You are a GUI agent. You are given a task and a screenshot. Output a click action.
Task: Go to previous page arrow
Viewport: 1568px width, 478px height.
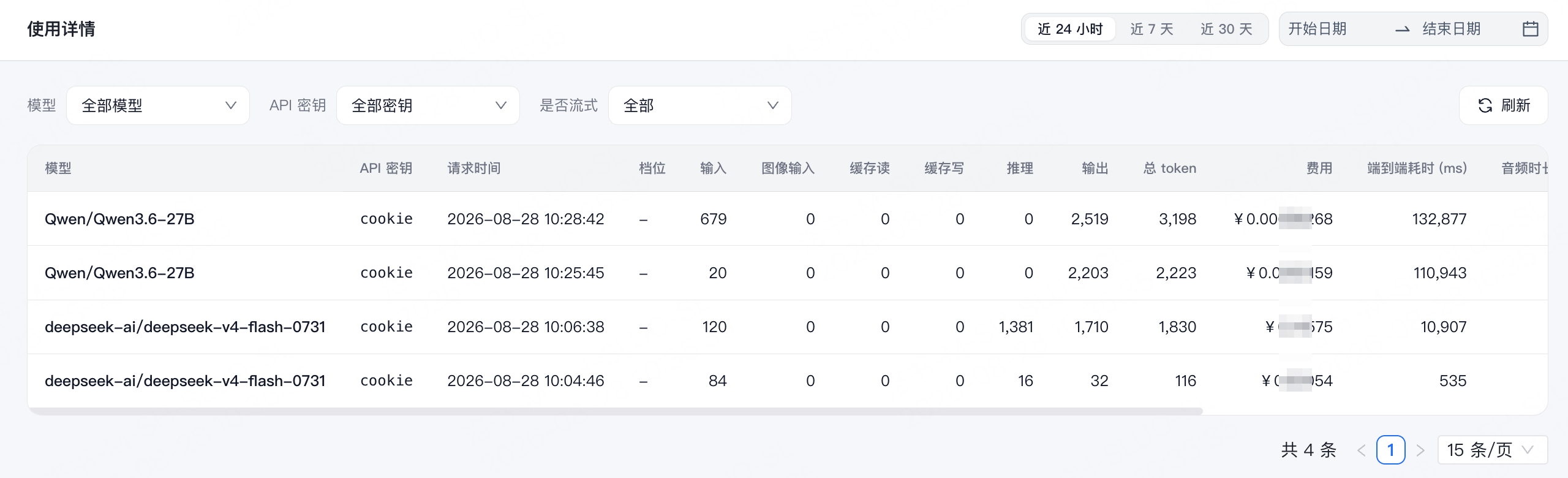tap(1361, 450)
